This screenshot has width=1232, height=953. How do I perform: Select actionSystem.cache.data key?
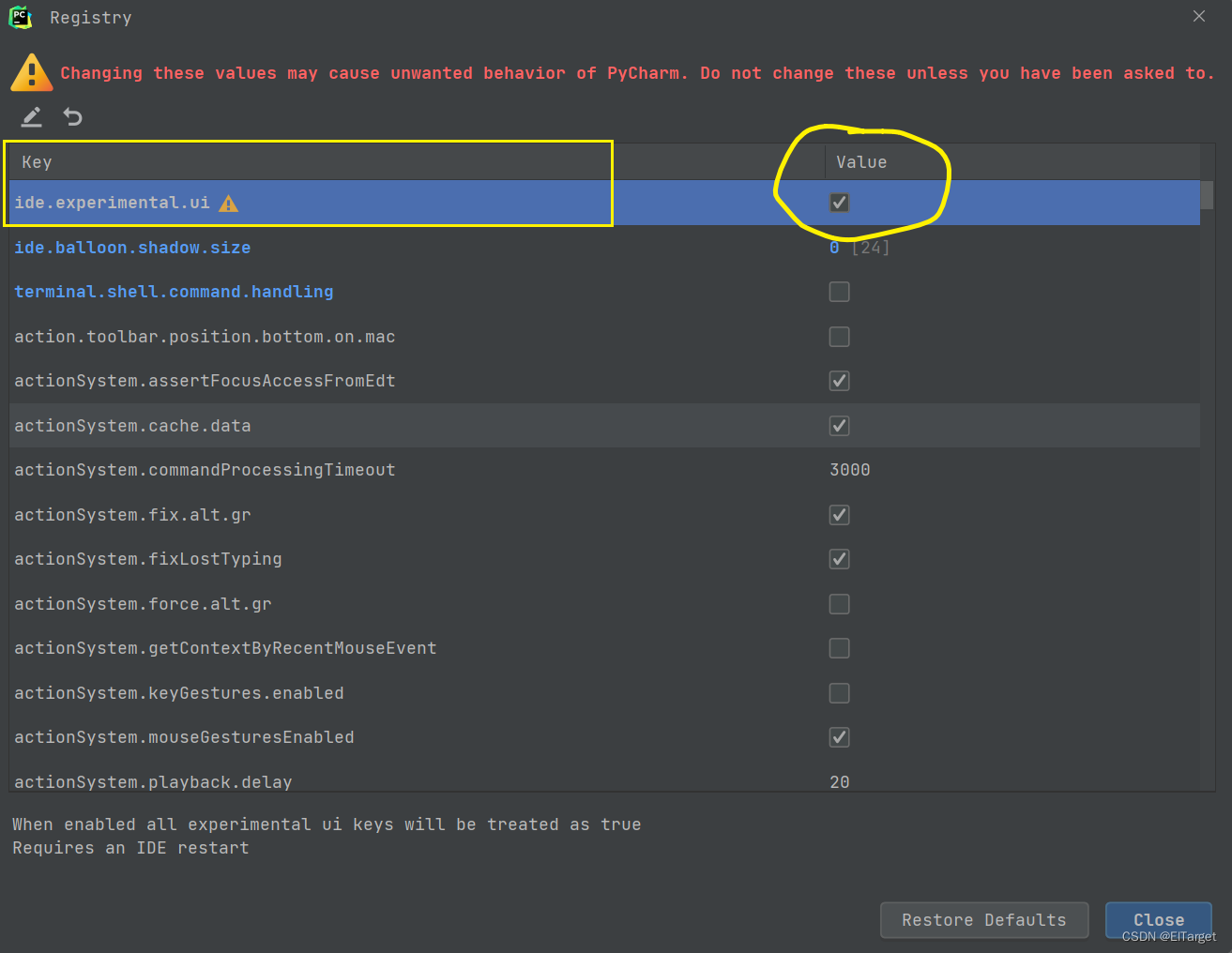(132, 426)
